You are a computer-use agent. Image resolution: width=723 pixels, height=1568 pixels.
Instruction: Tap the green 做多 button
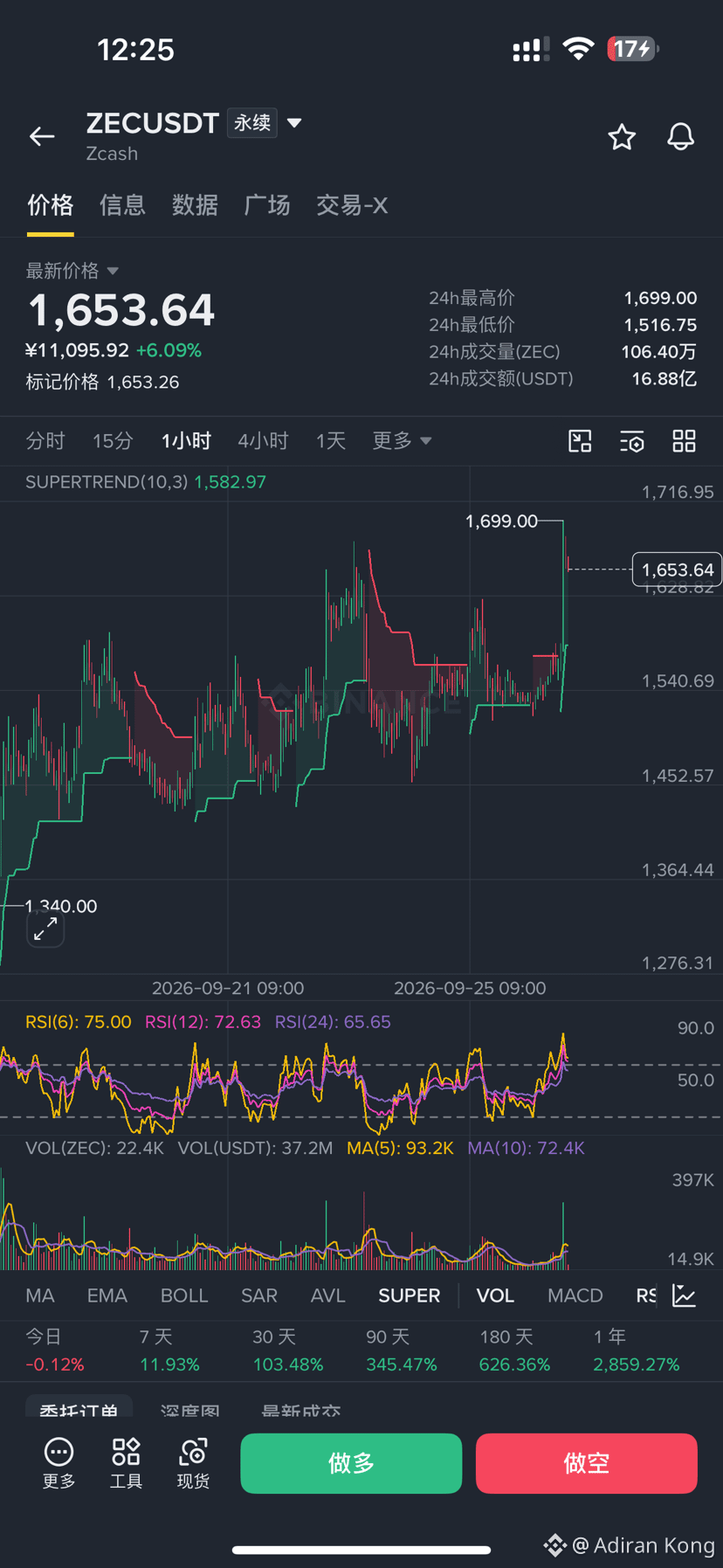click(x=351, y=1463)
